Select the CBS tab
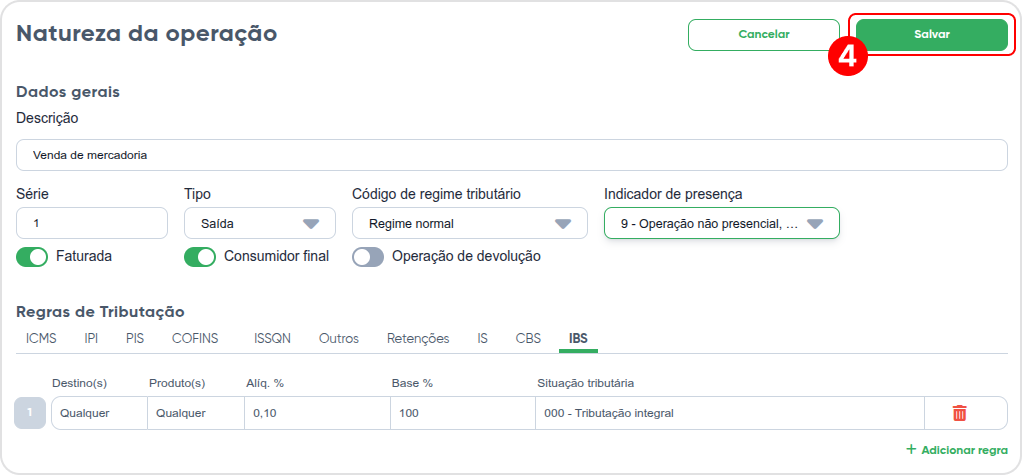 tap(528, 339)
